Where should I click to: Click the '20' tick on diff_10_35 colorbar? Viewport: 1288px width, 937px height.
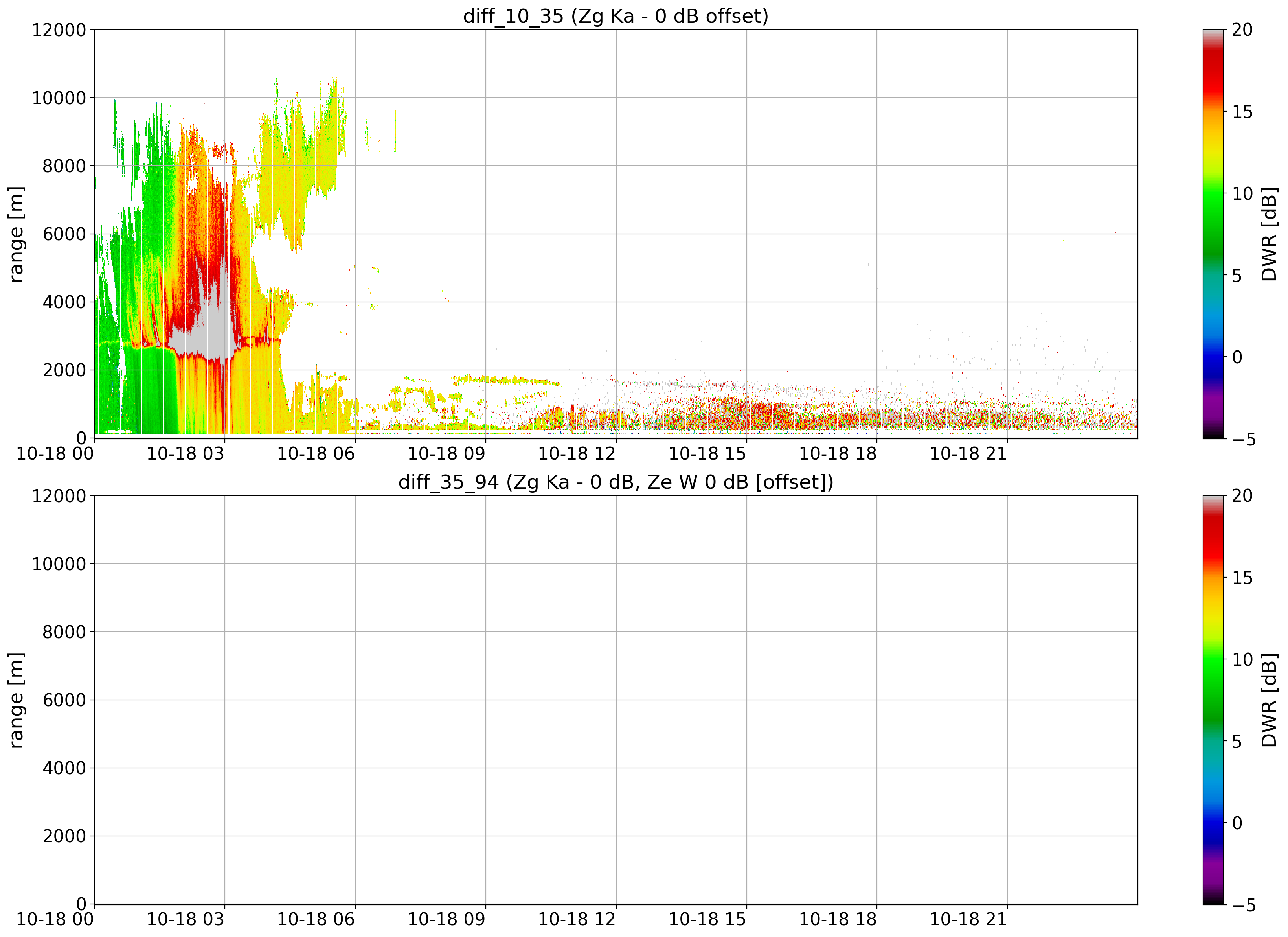1242,29
